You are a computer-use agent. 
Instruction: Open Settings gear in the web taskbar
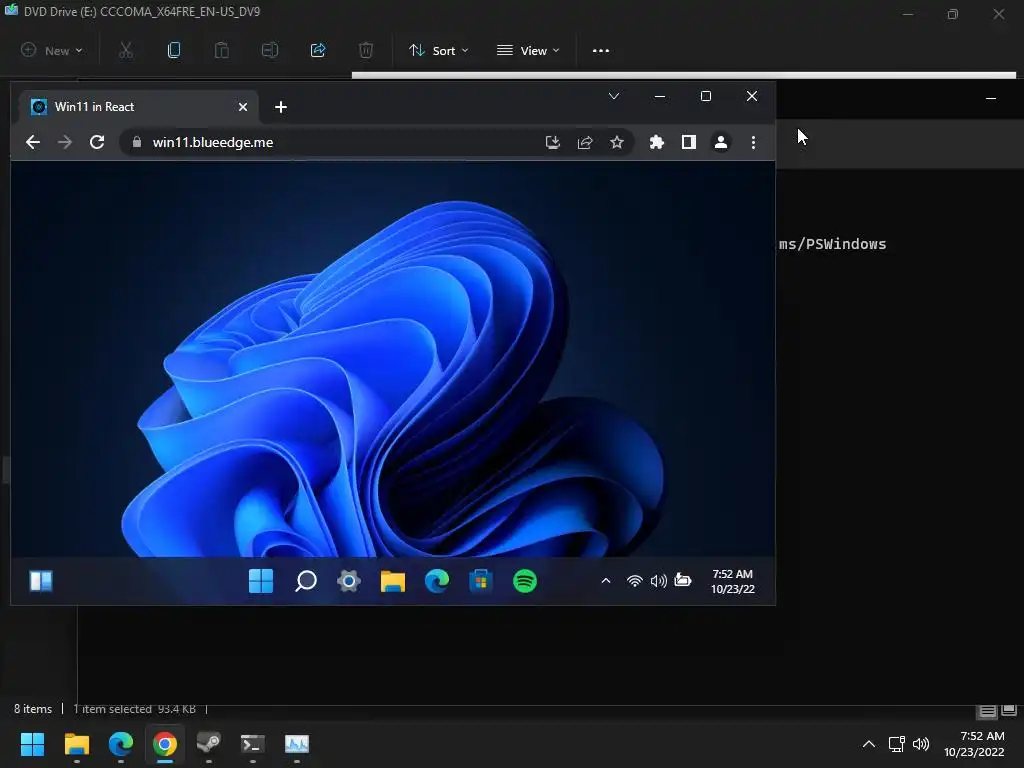click(x=349, y=581)
